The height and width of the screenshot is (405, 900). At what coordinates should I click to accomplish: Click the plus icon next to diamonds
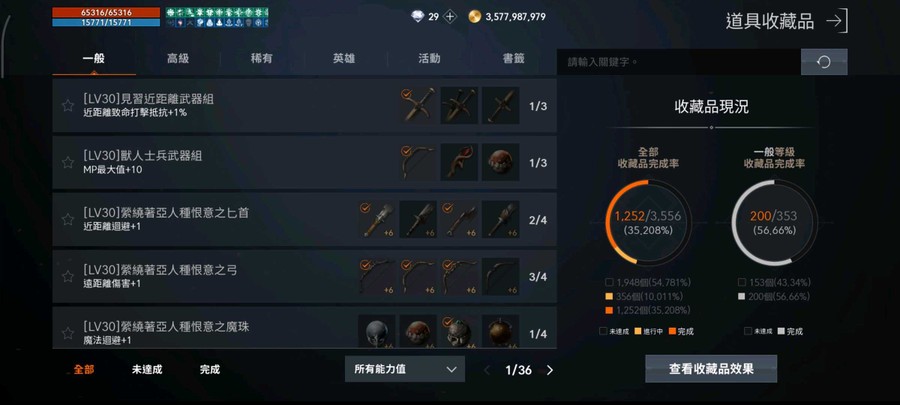[x=450, y=17]
